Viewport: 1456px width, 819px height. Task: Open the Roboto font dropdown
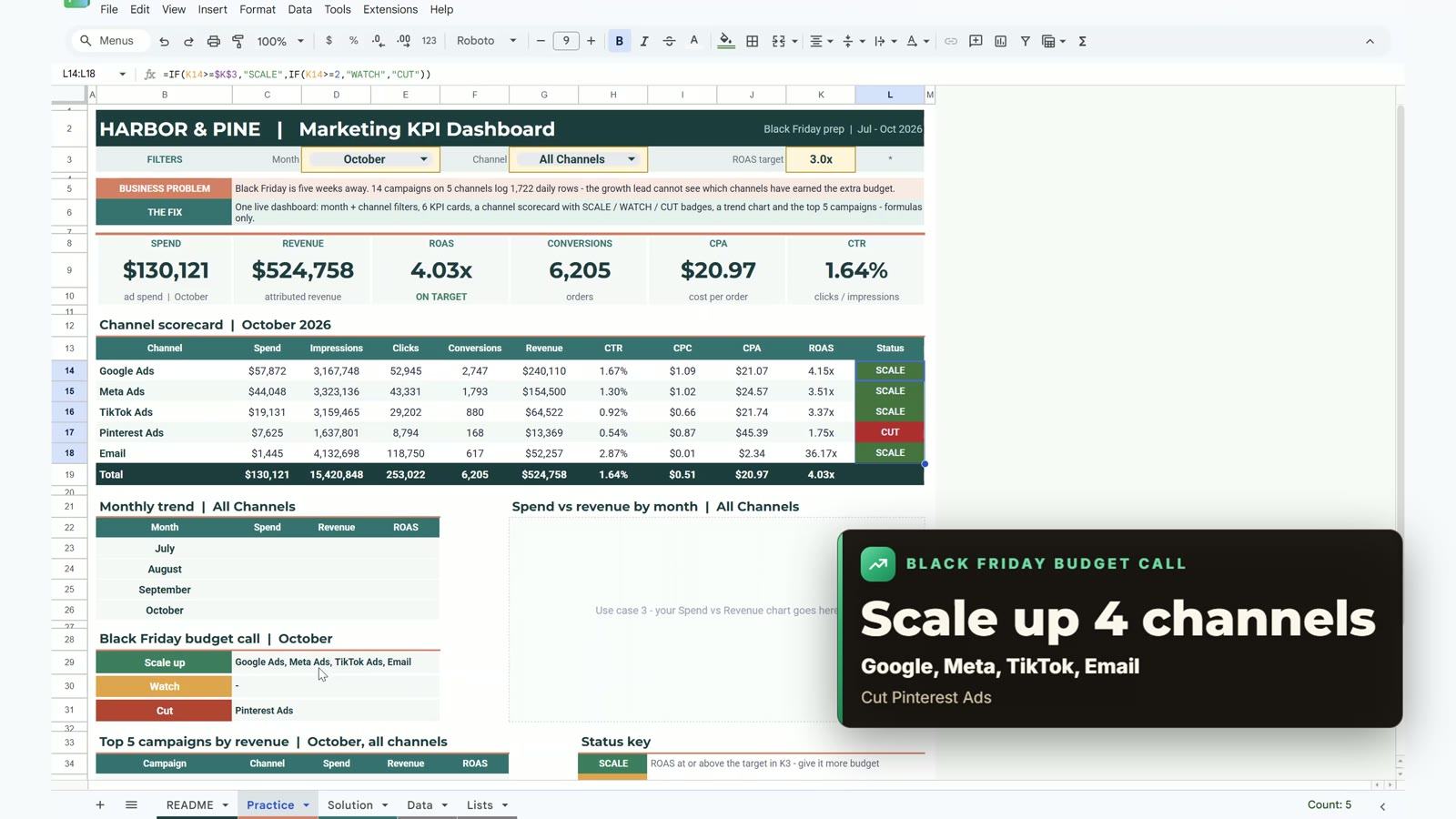click(486, 41)
